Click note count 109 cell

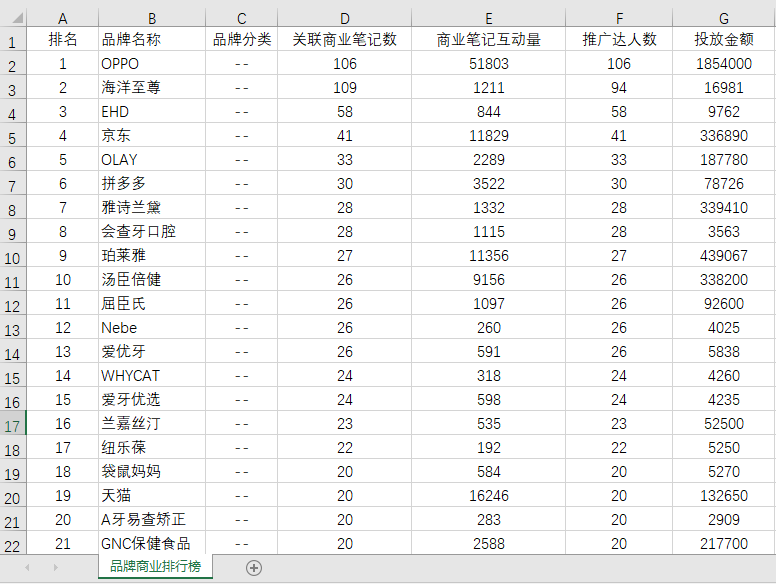point(344,88)
